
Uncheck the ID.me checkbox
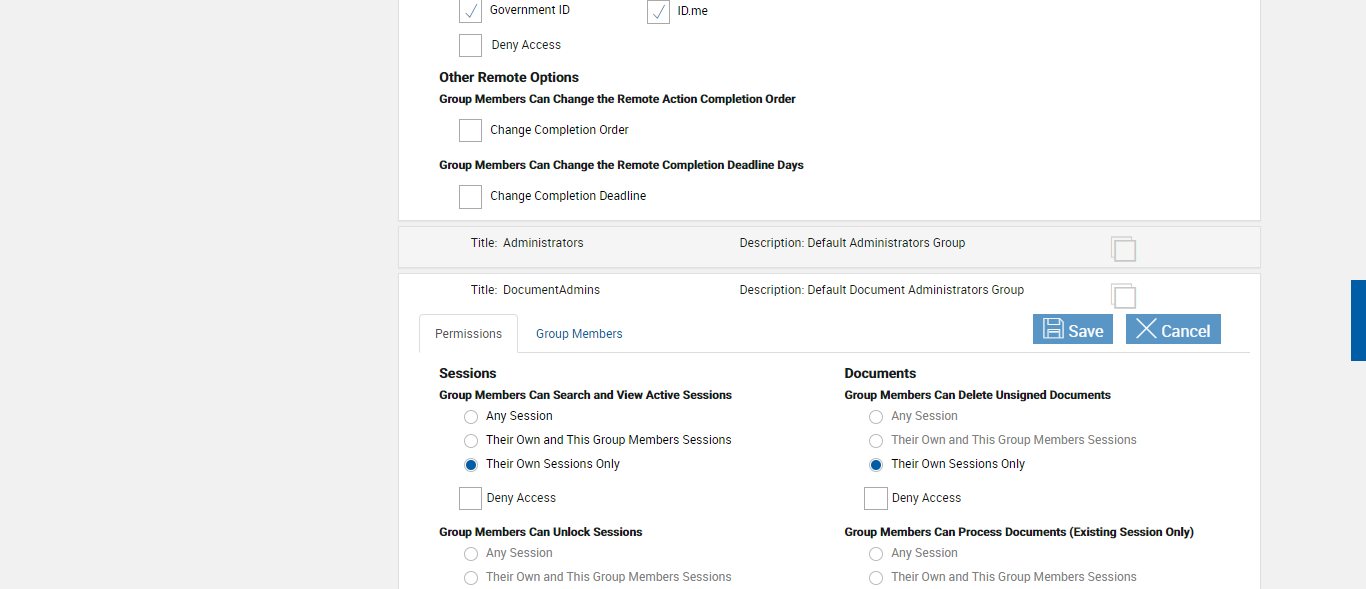click(x=658, y=12)
